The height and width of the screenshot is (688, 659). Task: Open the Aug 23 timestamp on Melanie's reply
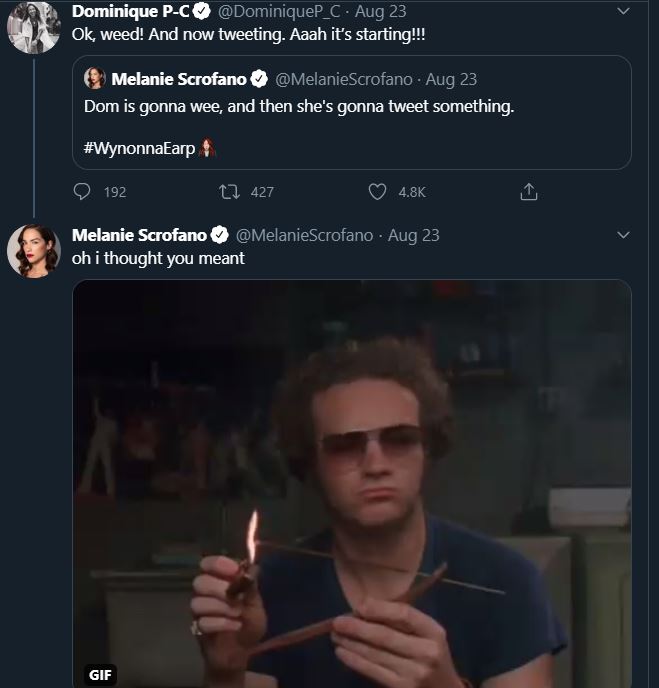pyautogui.click(x=414, y=235)
